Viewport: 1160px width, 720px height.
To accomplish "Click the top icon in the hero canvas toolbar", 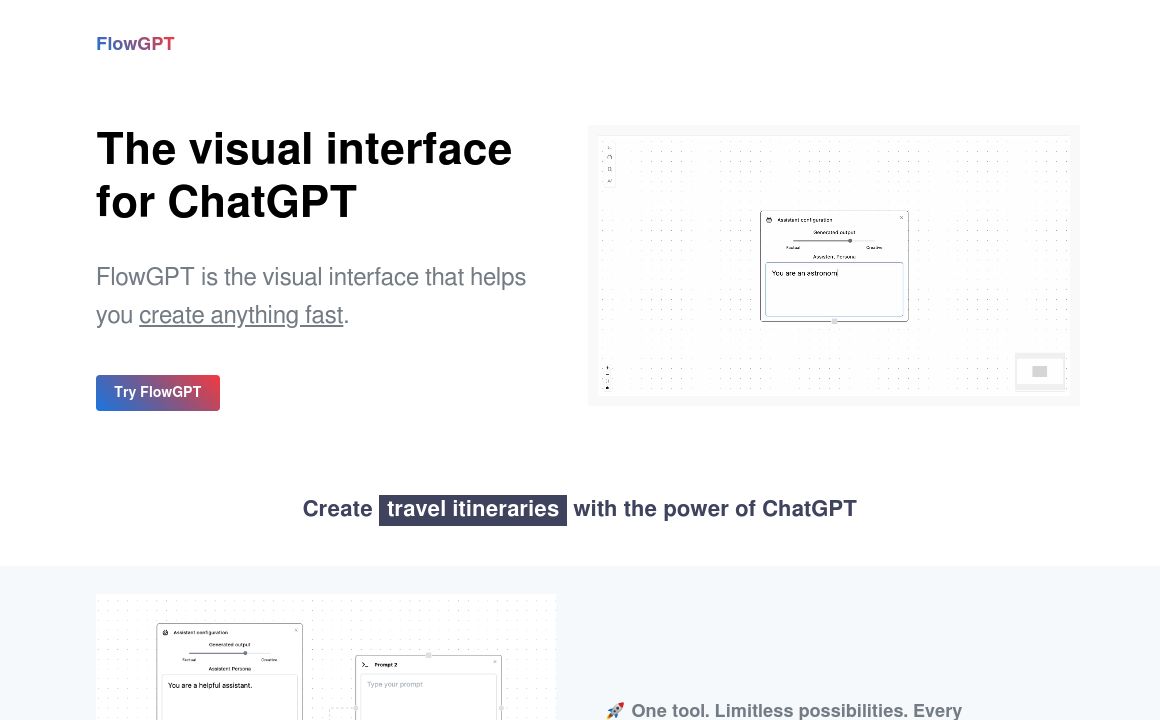I will tap(609, 147).
